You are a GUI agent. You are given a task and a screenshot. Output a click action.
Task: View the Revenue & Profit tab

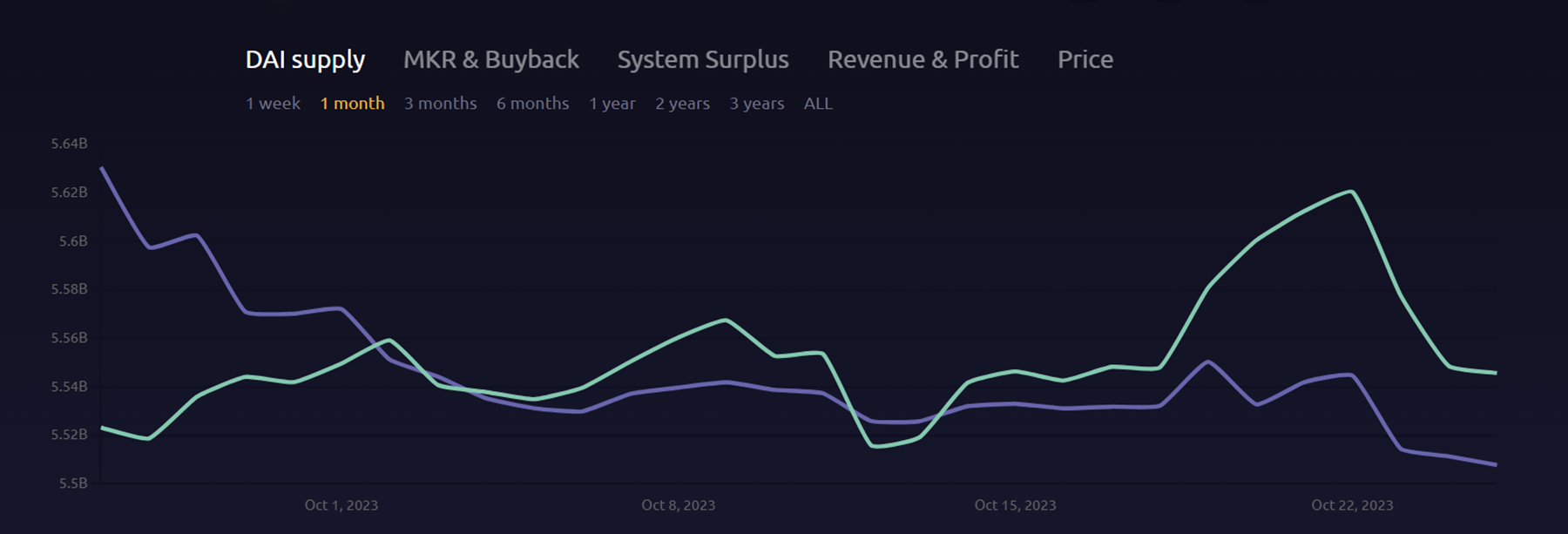tap(923, 59)
